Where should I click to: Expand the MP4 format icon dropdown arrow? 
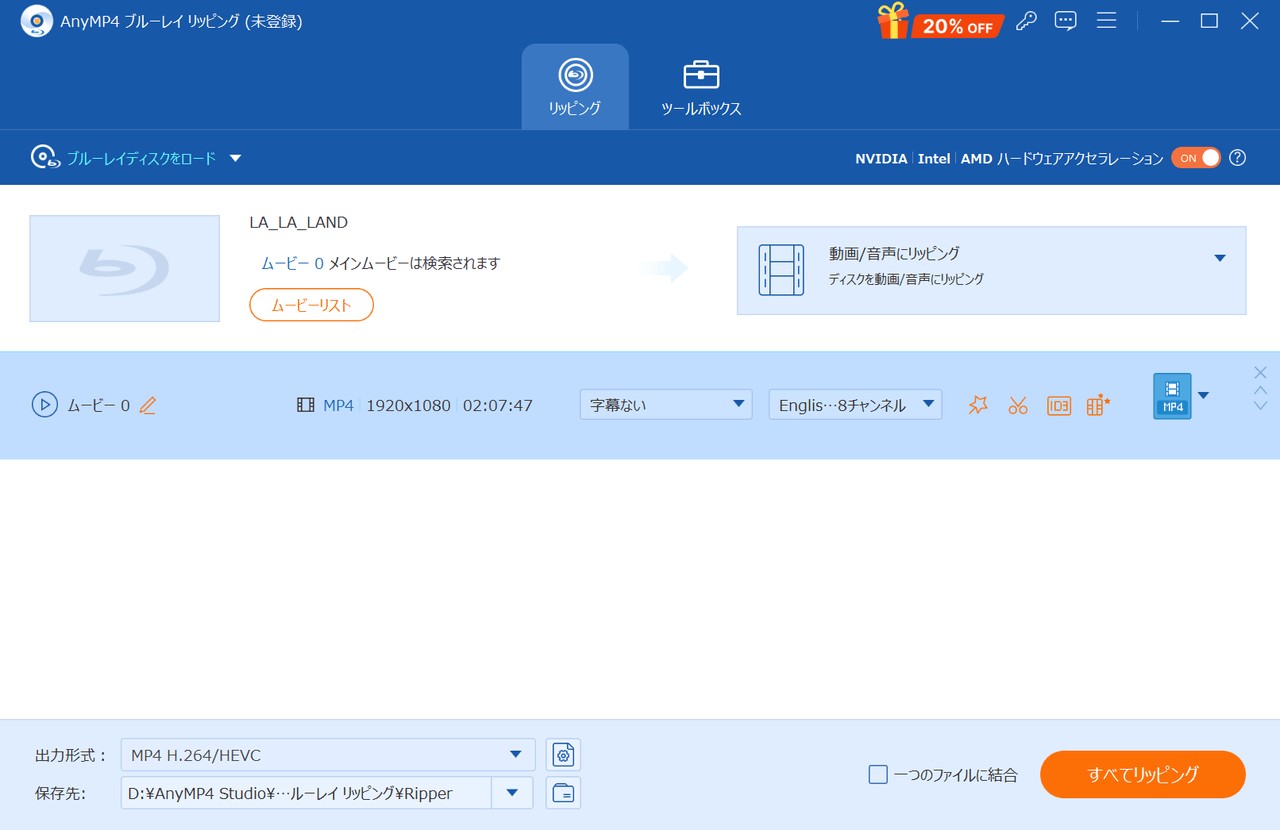(x=1203, y=395)
